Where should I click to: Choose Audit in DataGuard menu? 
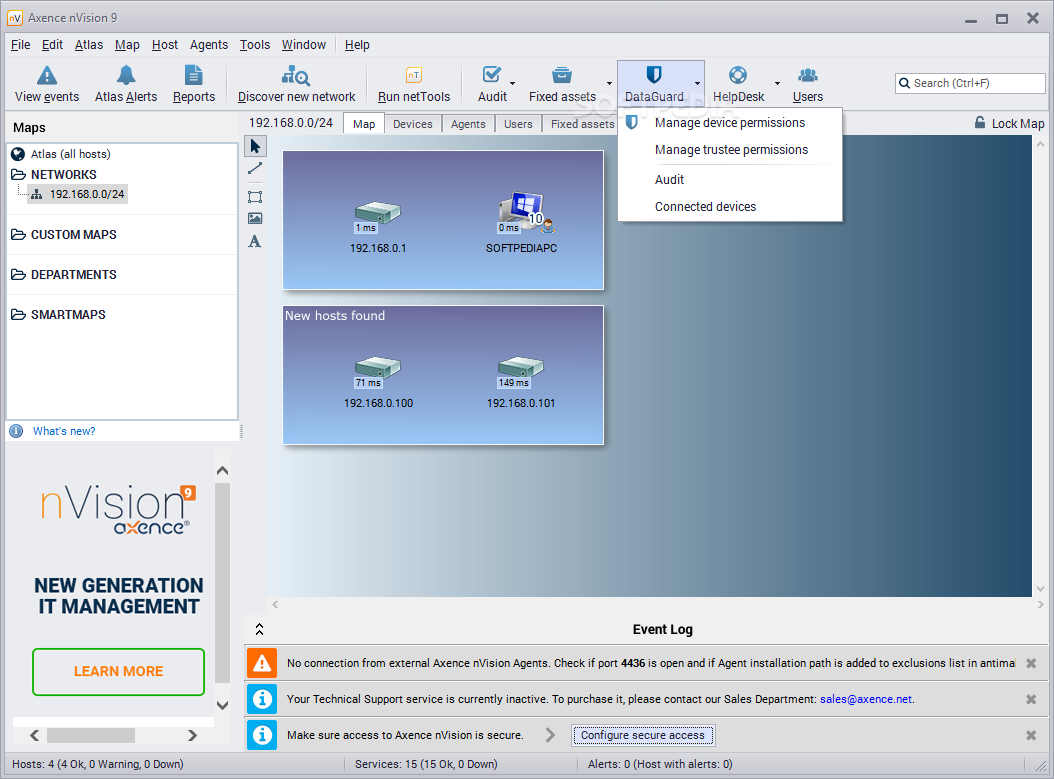pos(730,179)
